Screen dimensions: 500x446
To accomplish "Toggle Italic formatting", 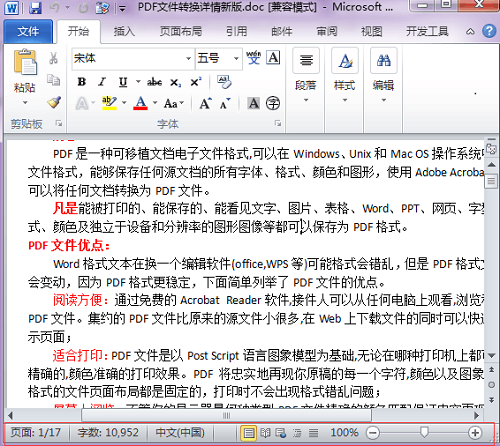I will click(102, 82).
